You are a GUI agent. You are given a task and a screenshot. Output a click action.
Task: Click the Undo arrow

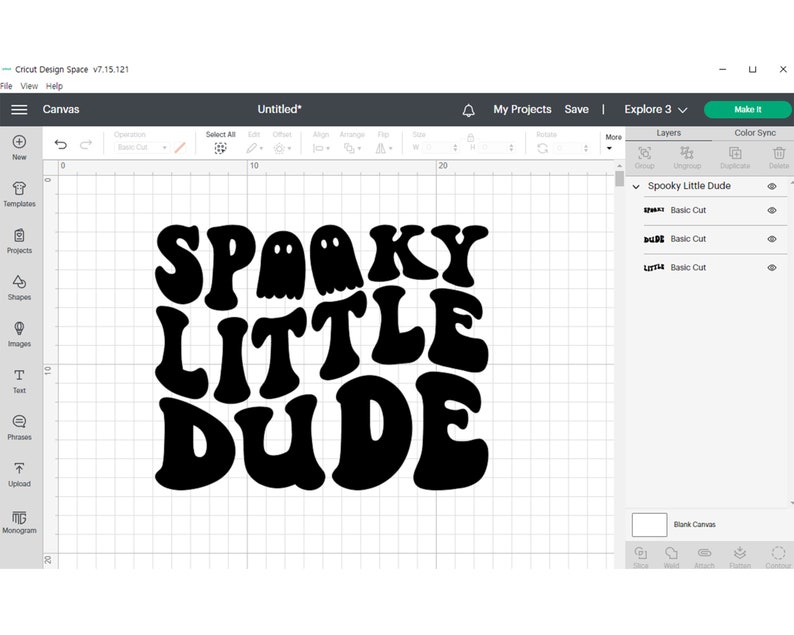coord(61,145)
